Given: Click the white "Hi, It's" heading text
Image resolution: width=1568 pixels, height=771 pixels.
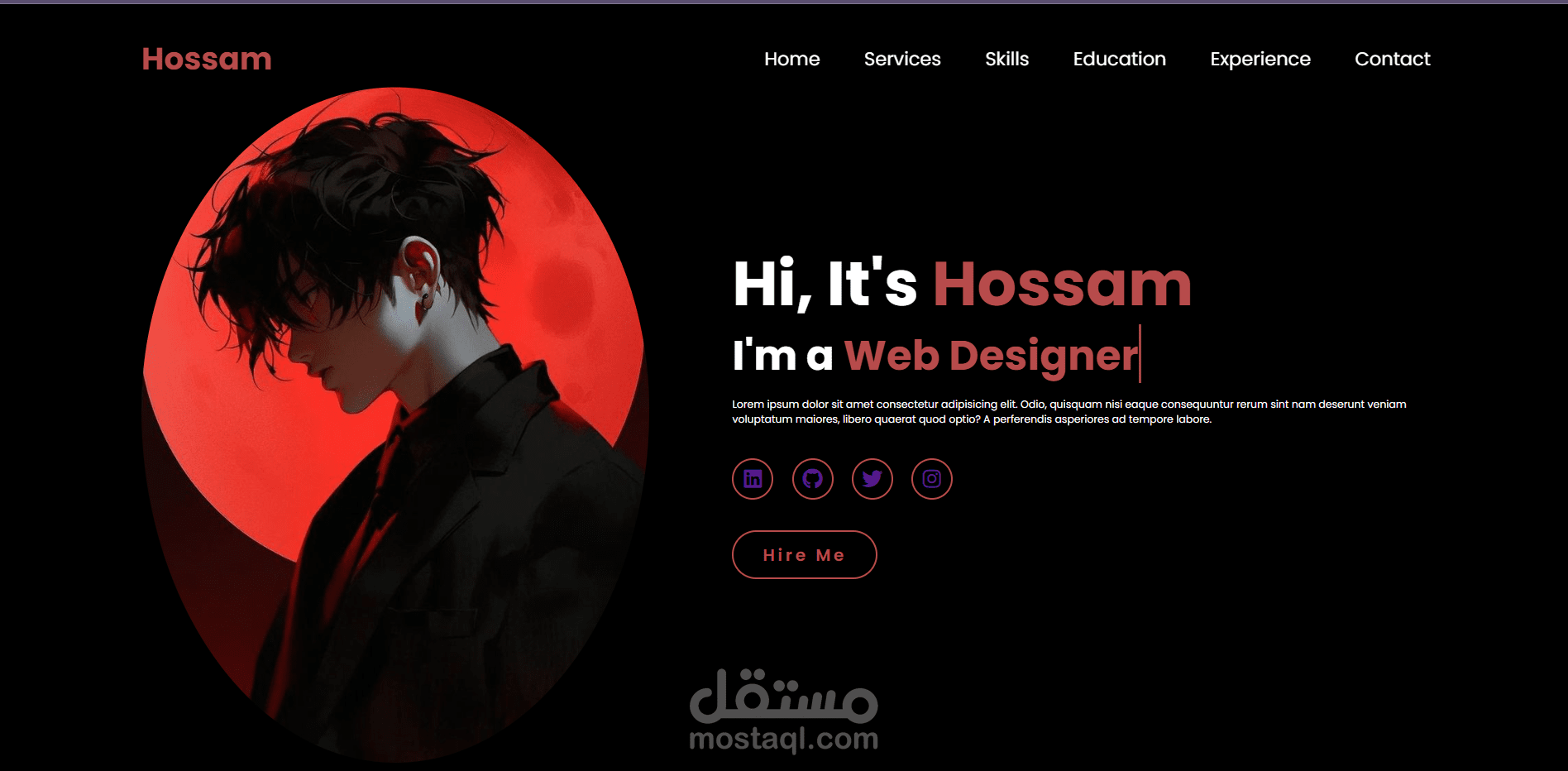Looking at the screenshot, I should coord(825,284).
